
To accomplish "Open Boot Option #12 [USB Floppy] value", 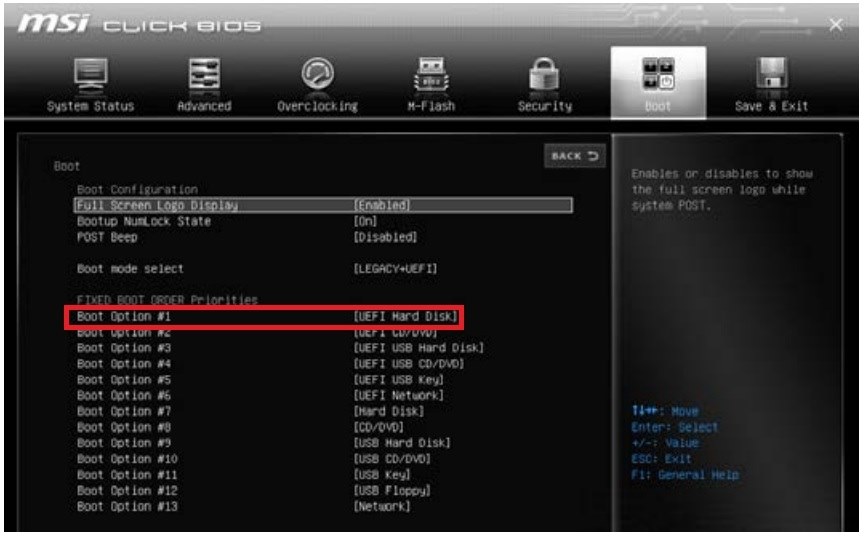I will (392, 491).
